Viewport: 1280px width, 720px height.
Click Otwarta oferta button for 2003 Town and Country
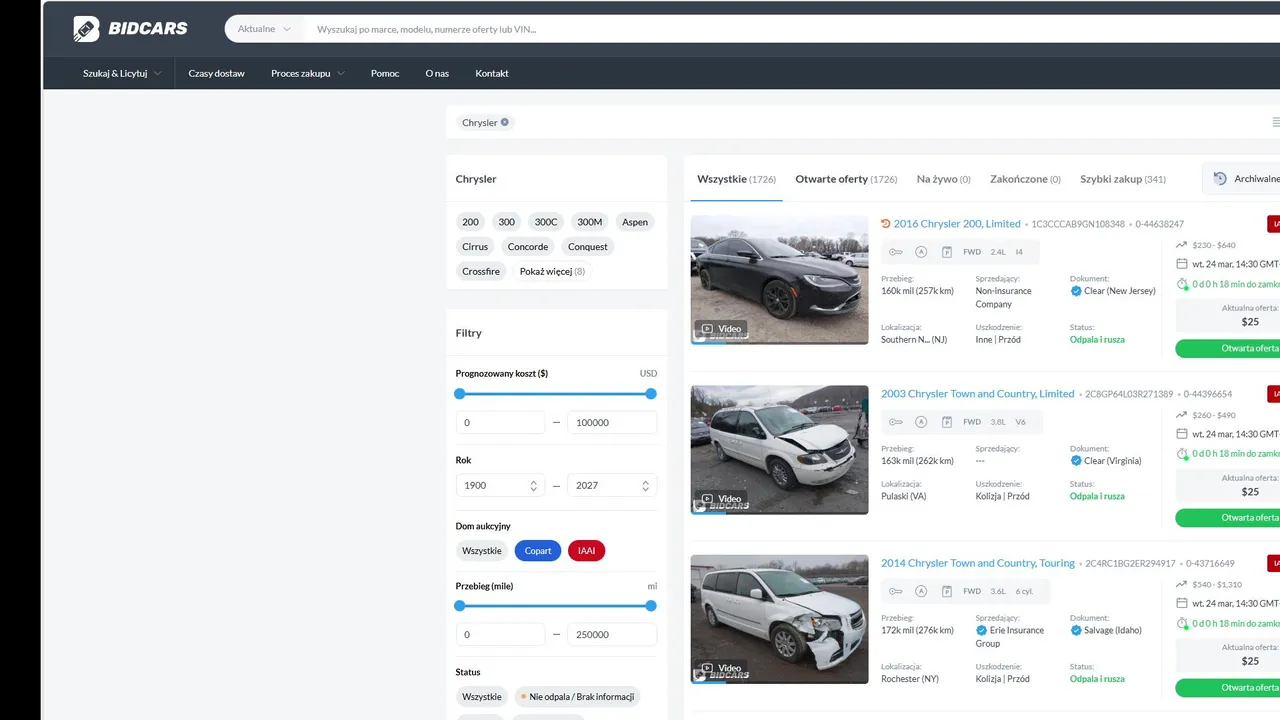point(1228,518)
